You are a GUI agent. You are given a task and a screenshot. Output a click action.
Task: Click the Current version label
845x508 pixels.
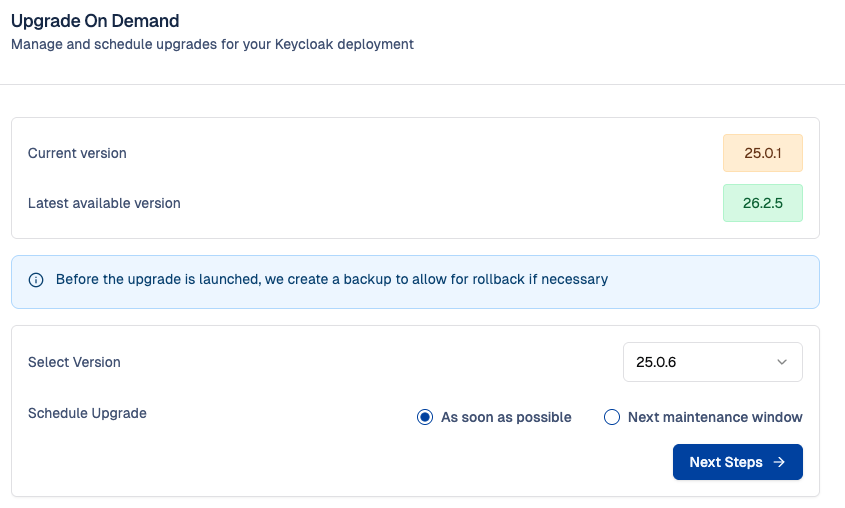(x=77, y=153)
